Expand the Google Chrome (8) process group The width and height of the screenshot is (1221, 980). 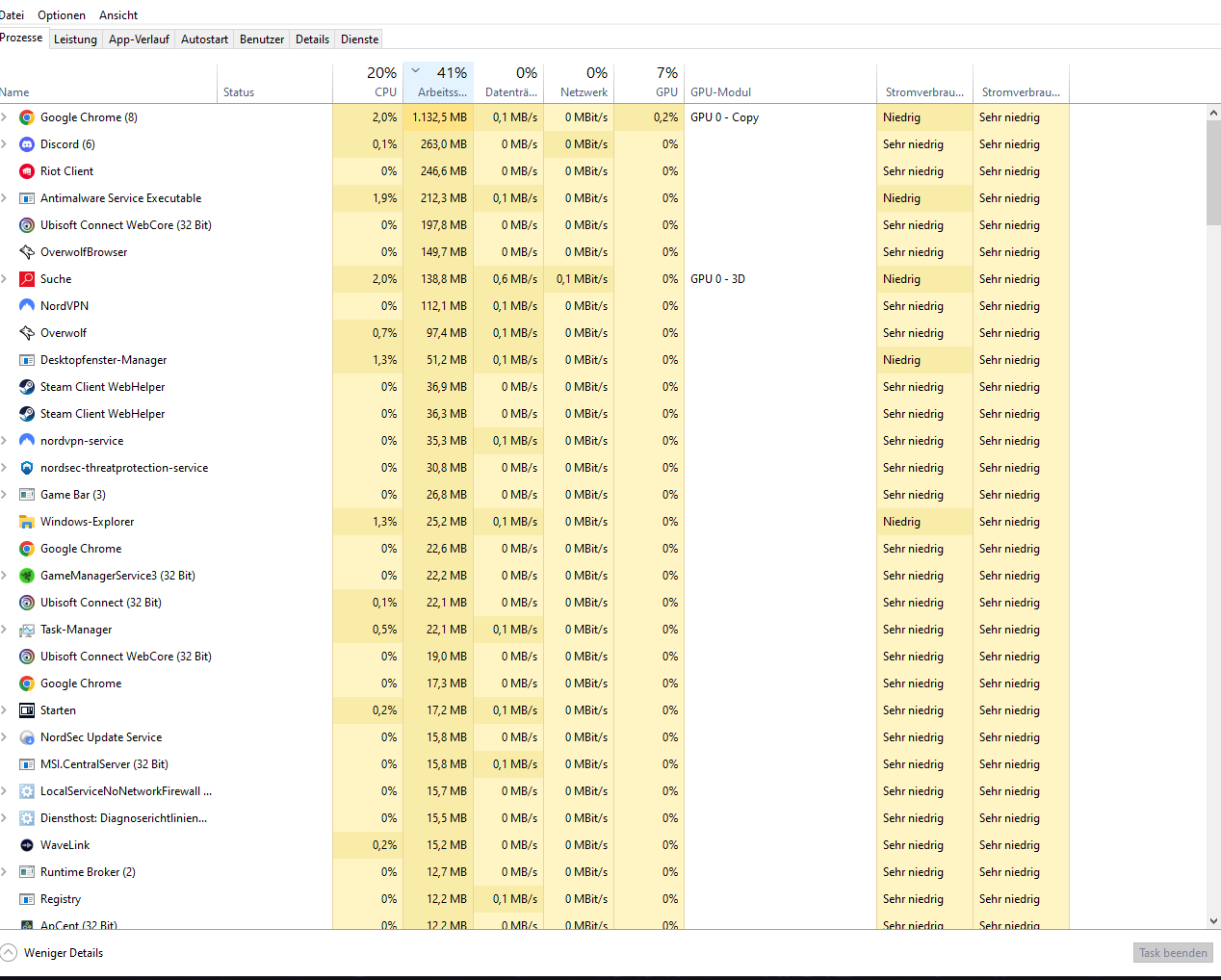[4, 117]
